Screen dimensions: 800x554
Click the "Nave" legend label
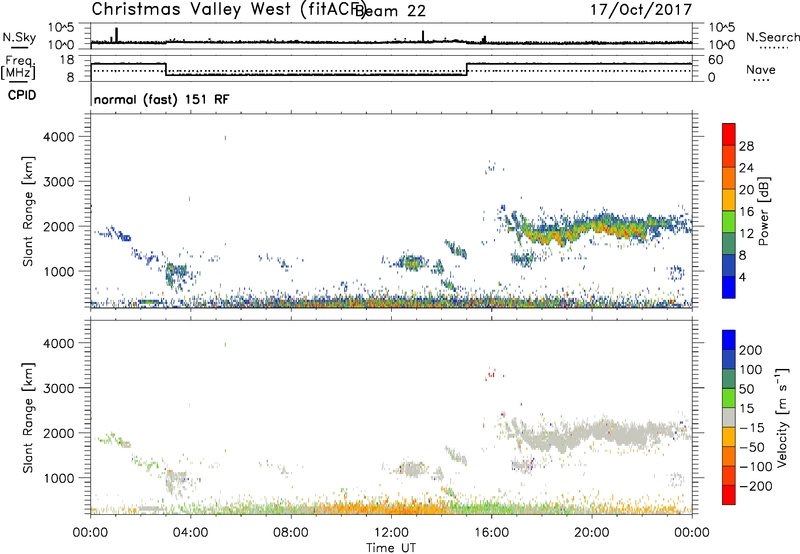point(760,69)
